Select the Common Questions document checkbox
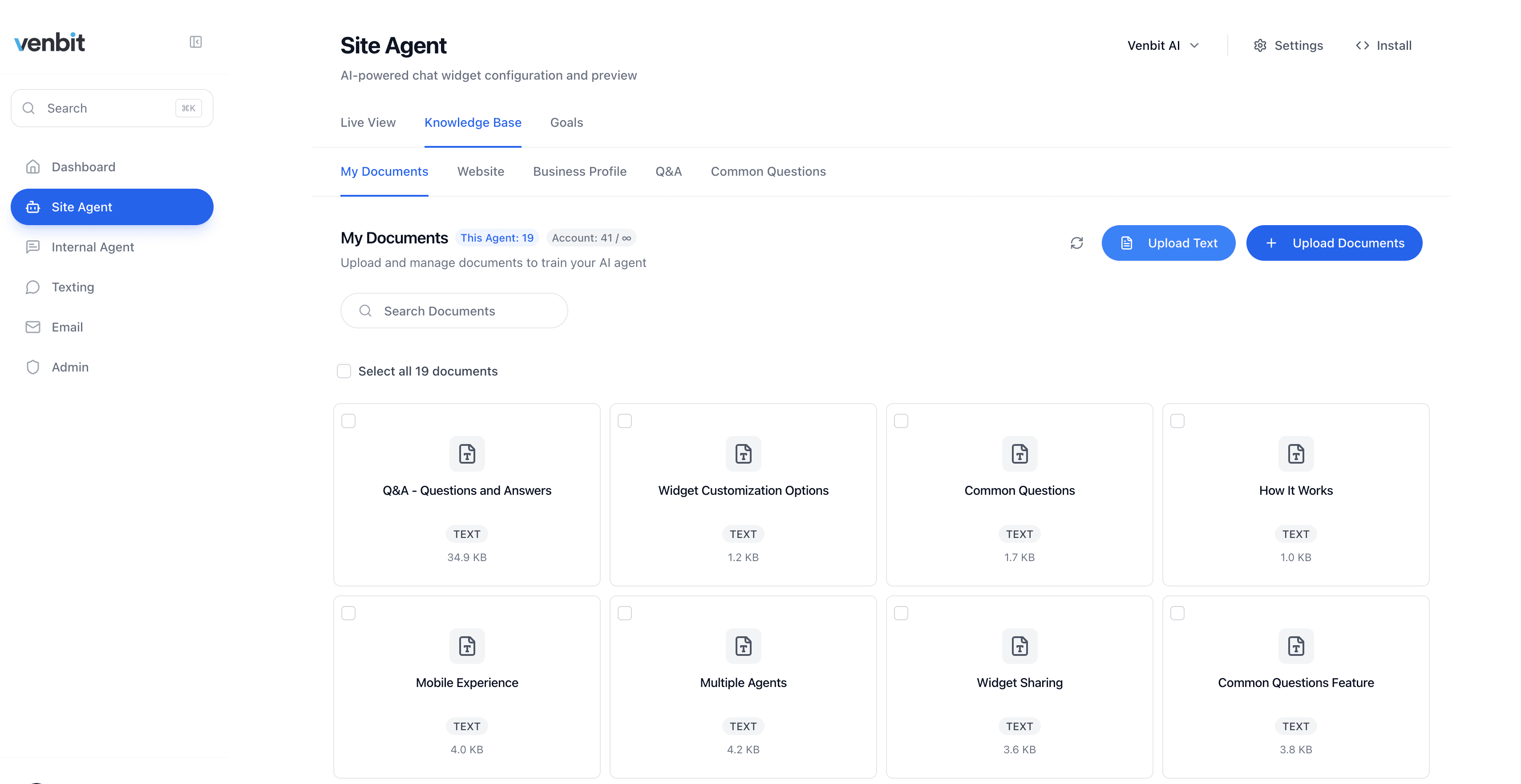The height and width of the screenshot is (784, 1521). coord(901,421)
